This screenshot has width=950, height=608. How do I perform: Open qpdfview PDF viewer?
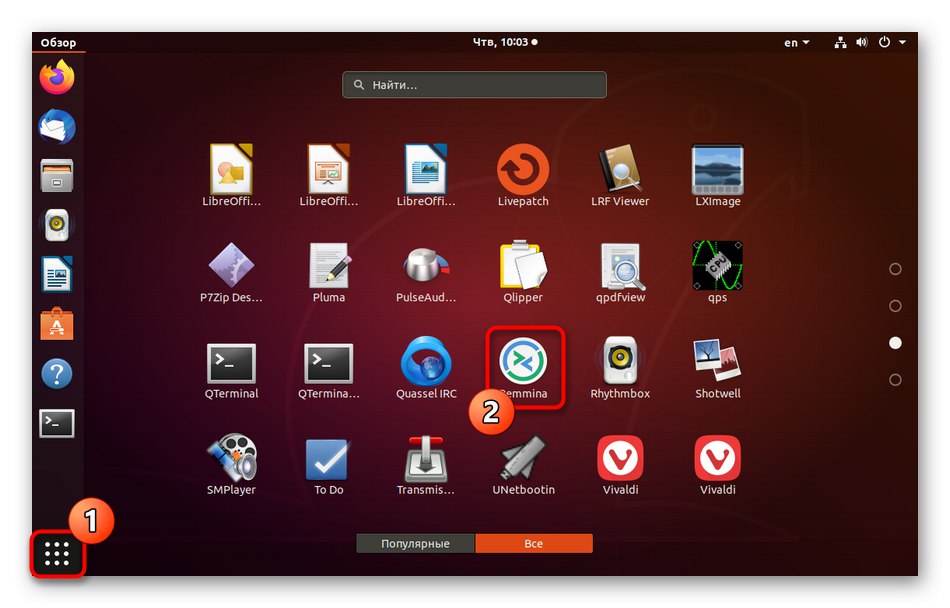tap(620, 272)
